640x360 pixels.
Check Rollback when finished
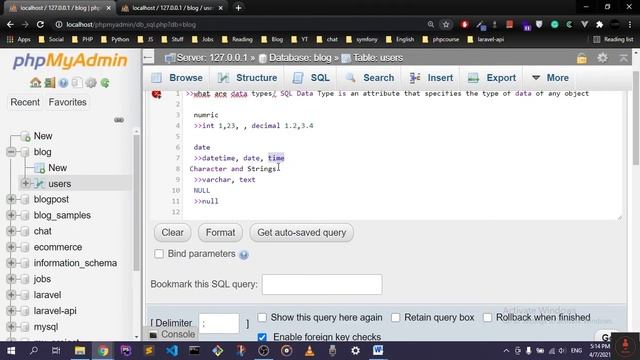487,317
